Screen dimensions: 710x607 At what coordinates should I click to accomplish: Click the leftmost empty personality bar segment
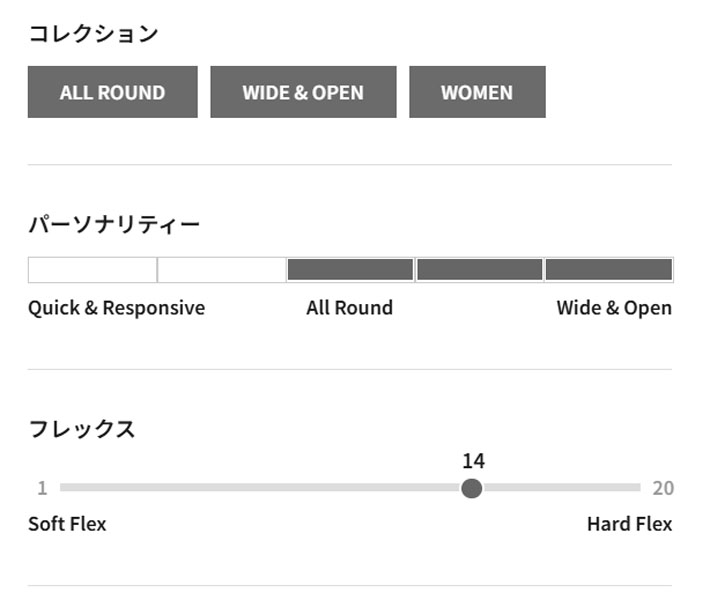pyautogui.click(x=92, y=270)
